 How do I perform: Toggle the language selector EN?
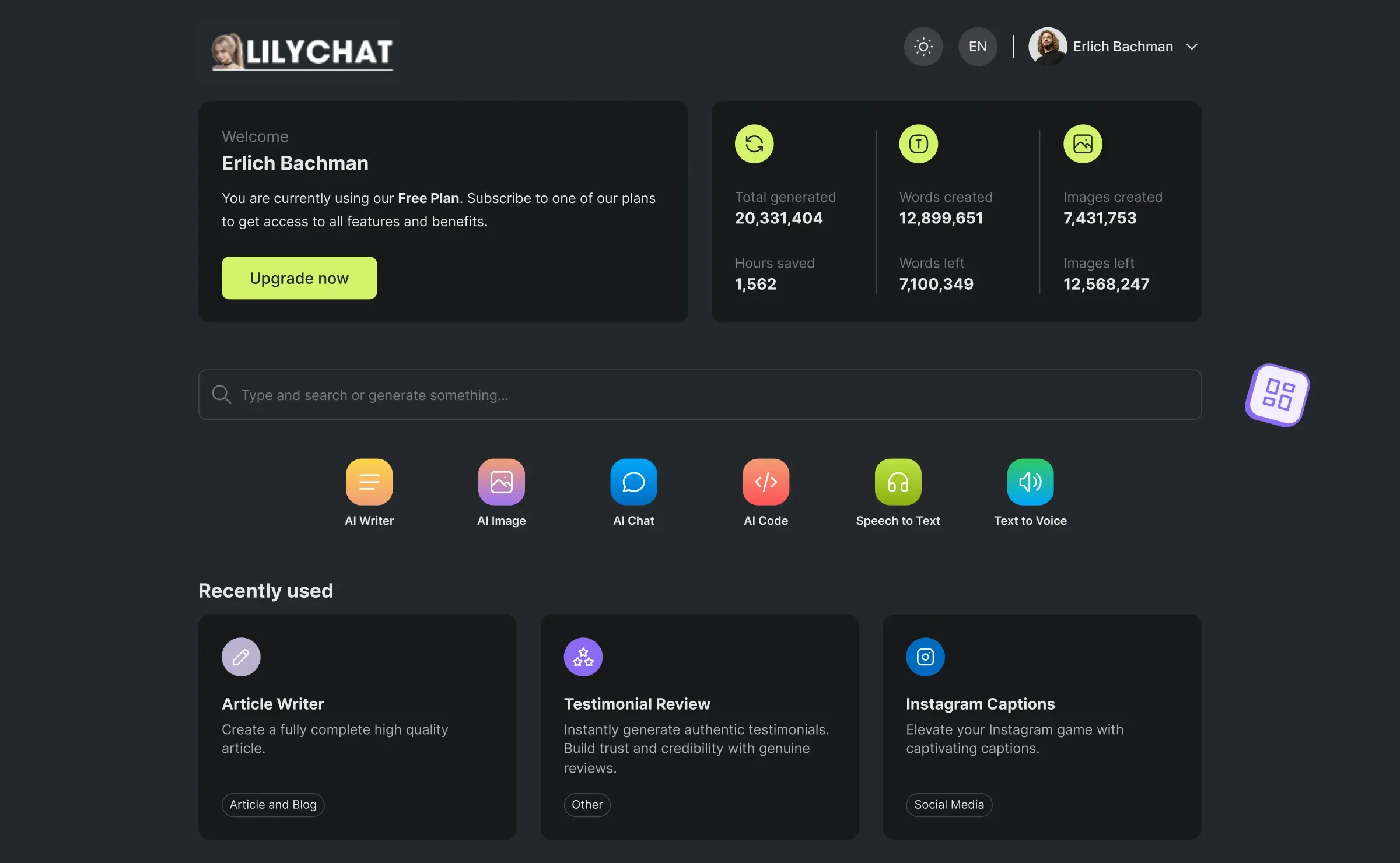click(977, 46)
